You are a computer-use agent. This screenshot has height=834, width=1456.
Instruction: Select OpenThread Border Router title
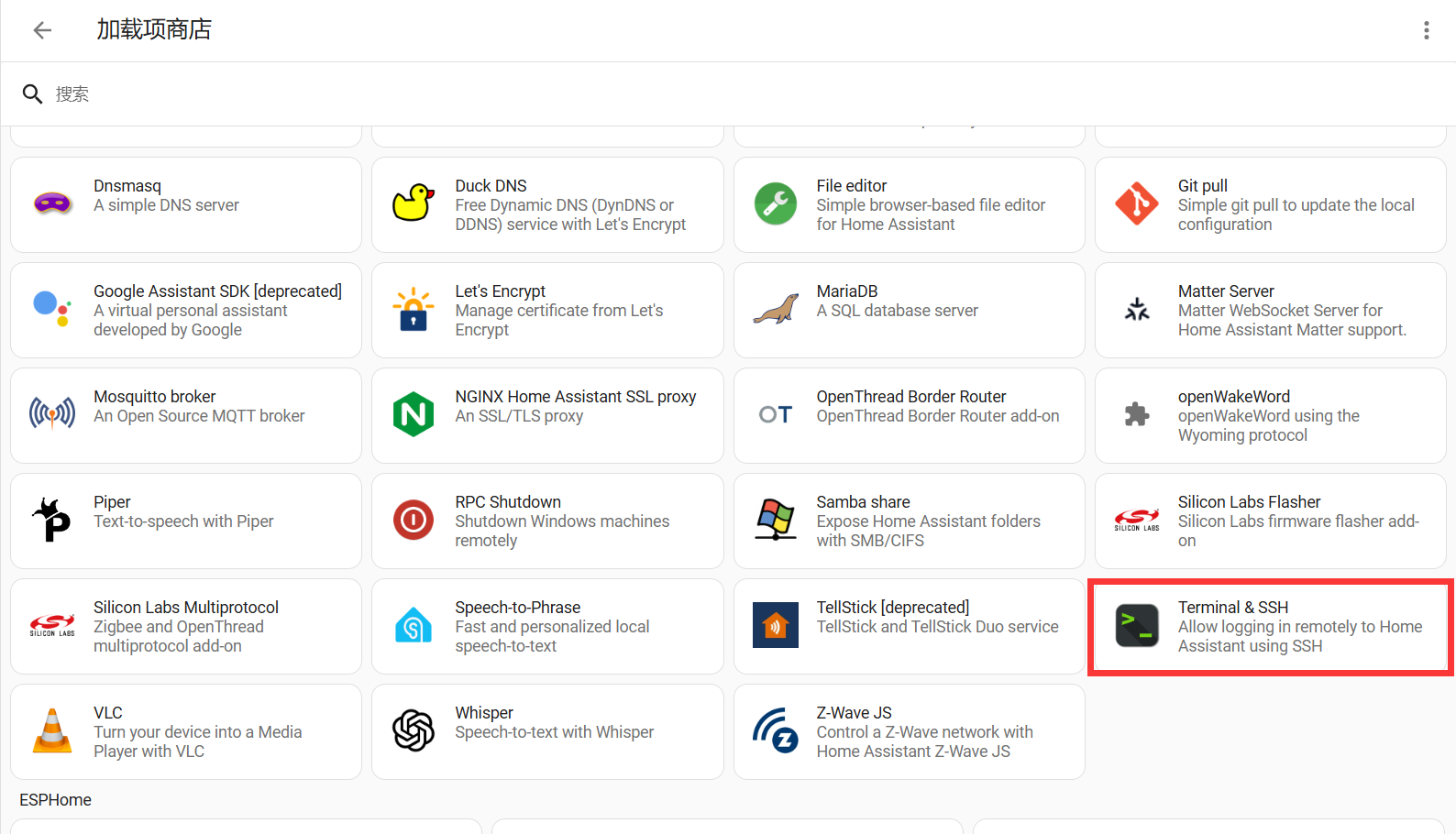(x=911, y=397)
